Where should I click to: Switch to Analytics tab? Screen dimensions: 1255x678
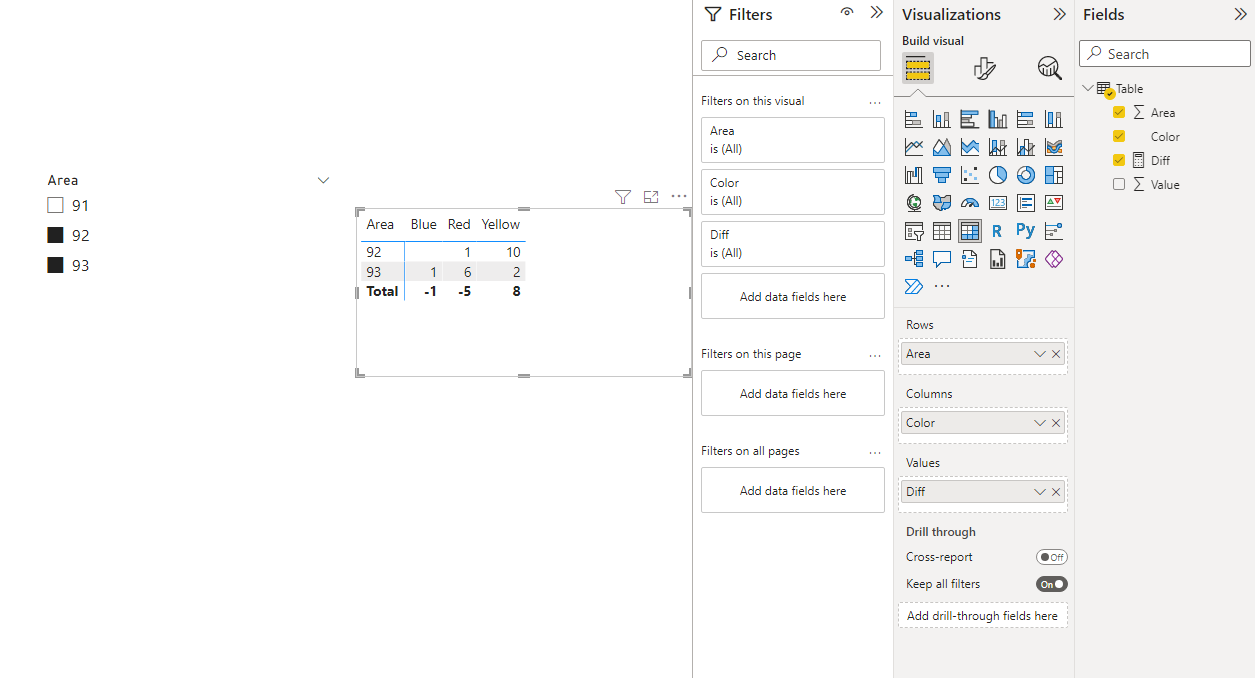click(1049, 68)
